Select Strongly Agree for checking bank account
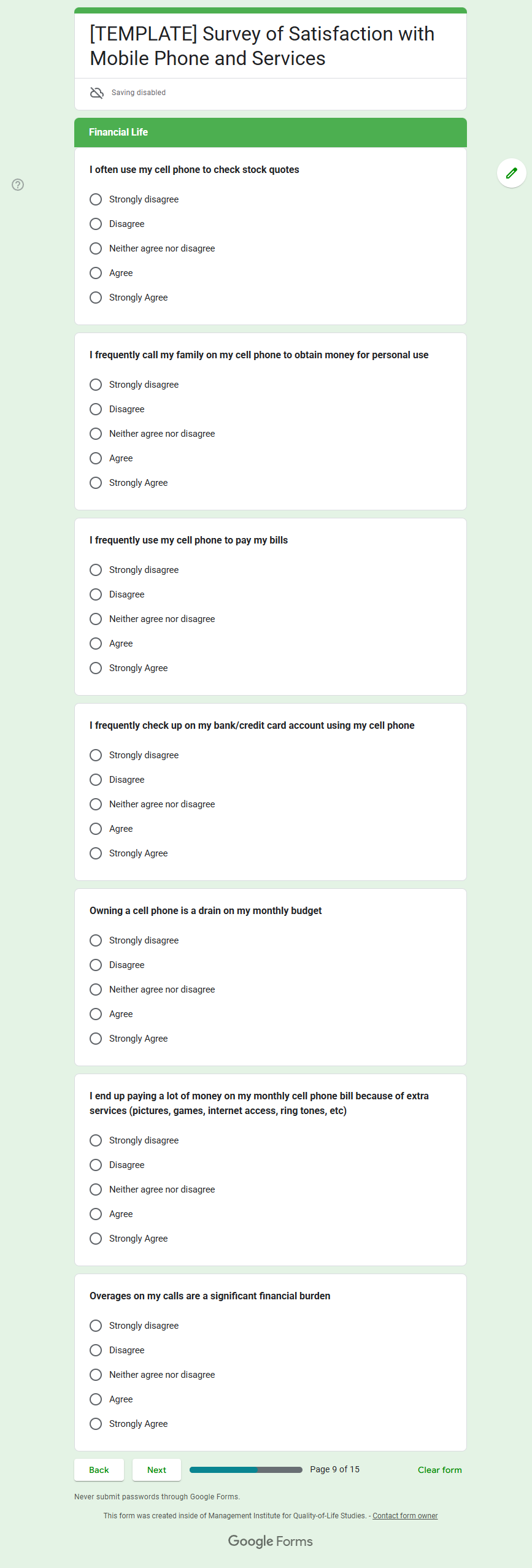The width and height of the screenshot is (532, 1568). coord(96,853)
